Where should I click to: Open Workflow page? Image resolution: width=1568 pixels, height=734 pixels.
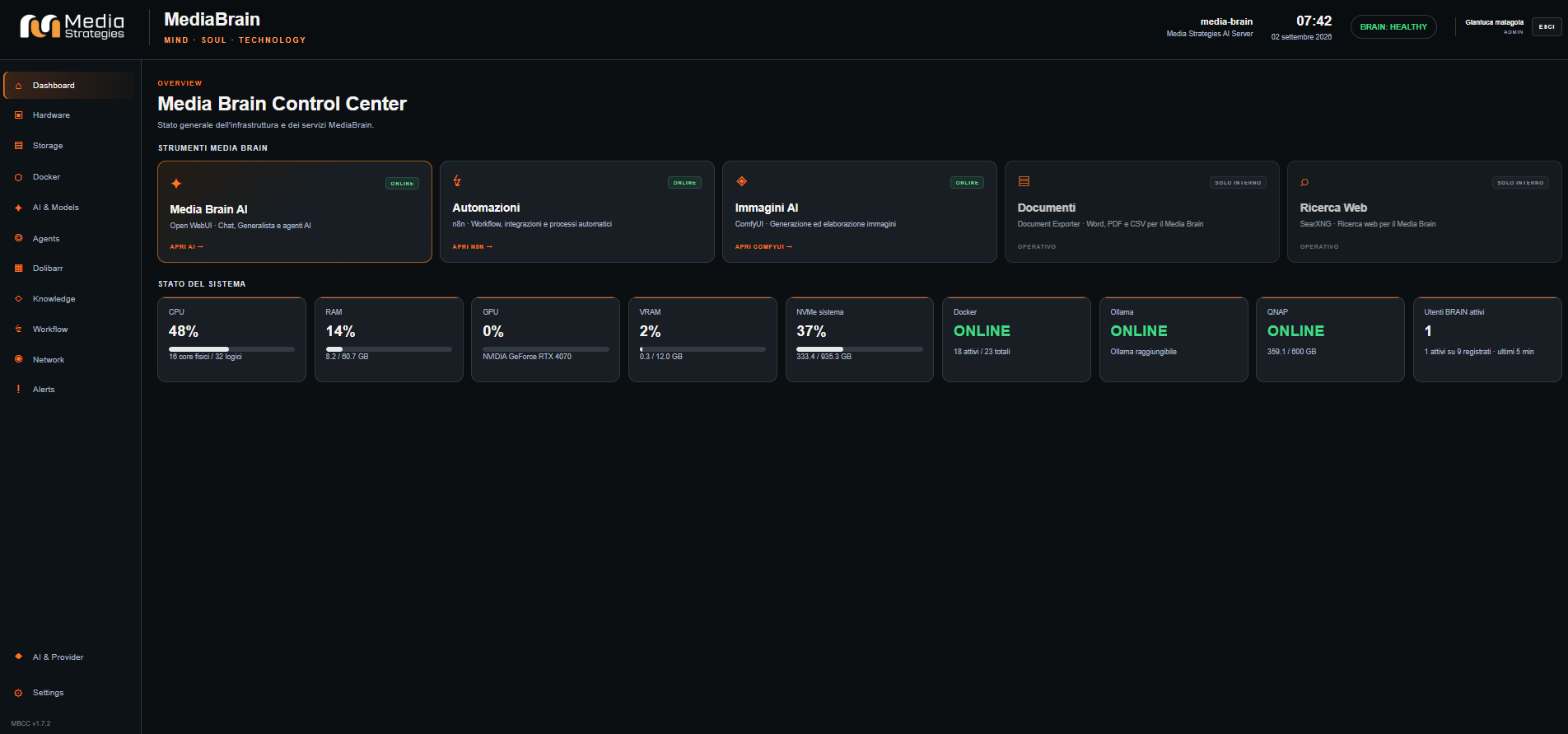pyautogui.click(x=69, y=329)
